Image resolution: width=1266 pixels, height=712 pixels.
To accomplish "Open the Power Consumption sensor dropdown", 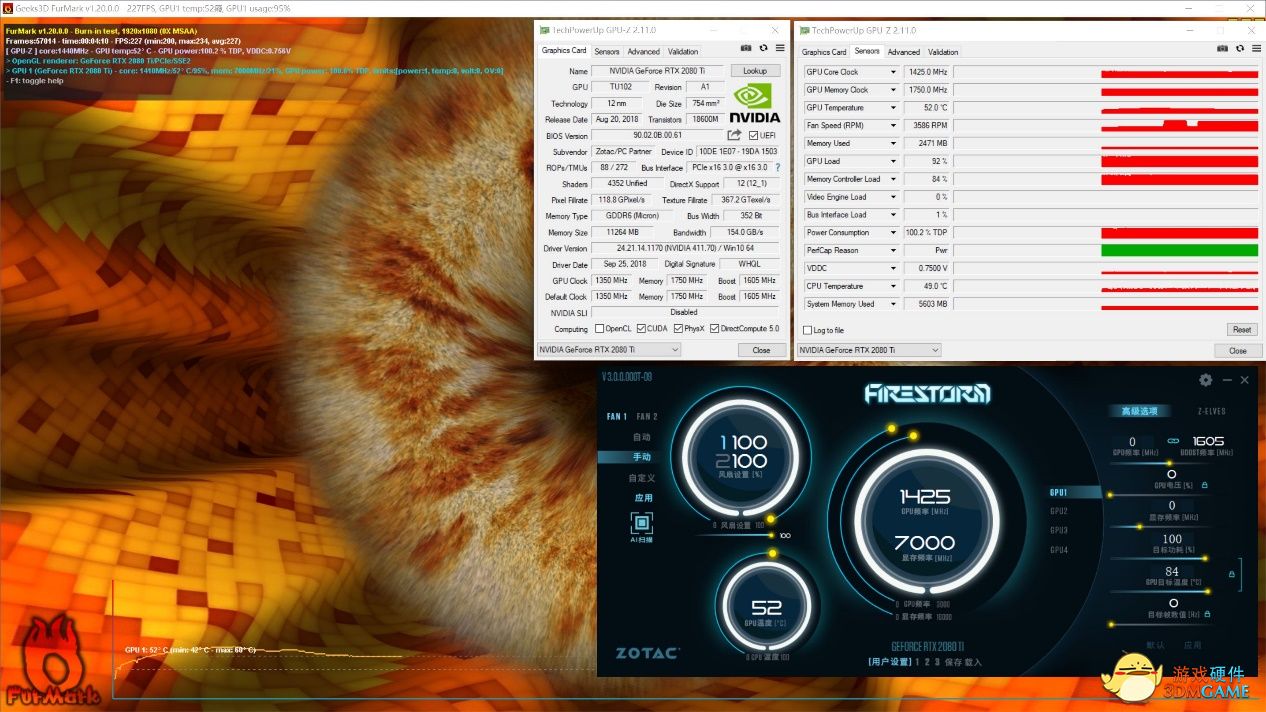I will [893, 233].
